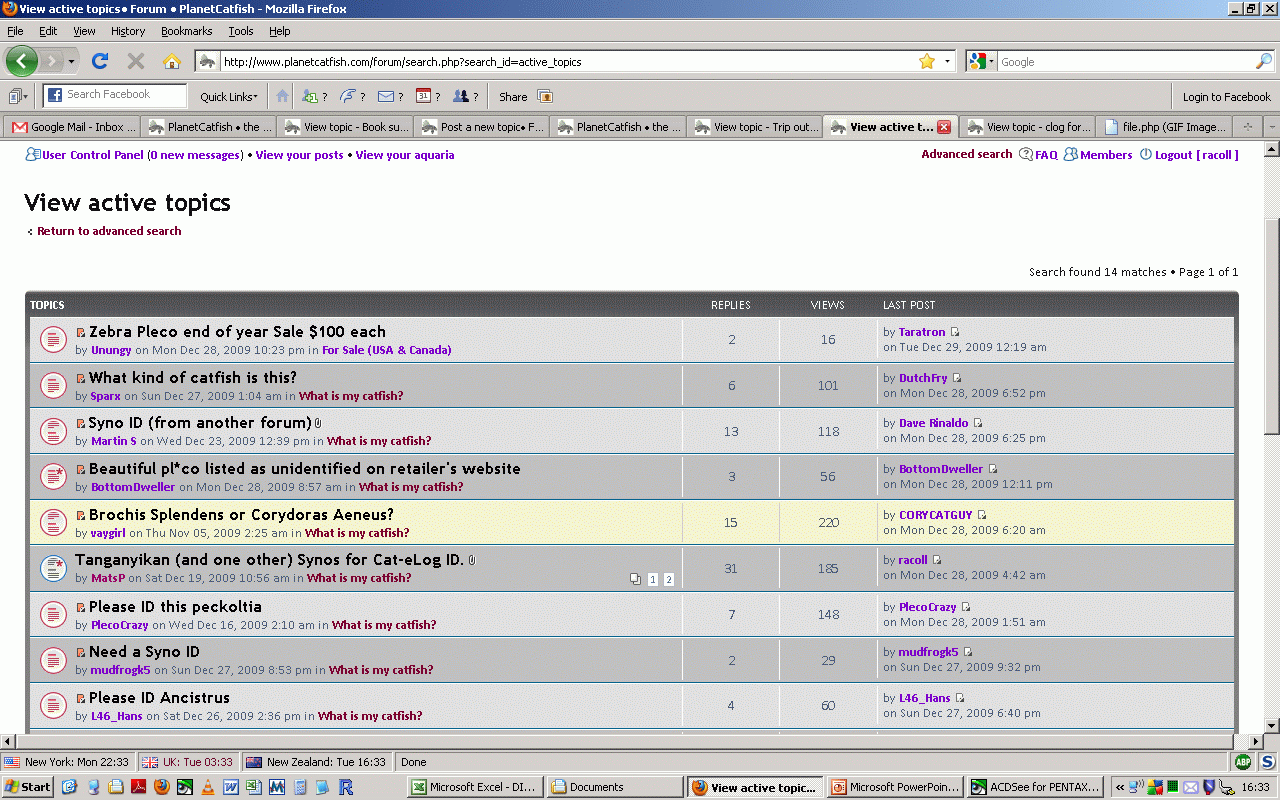Go to the browser Home page

click(171, 61)
